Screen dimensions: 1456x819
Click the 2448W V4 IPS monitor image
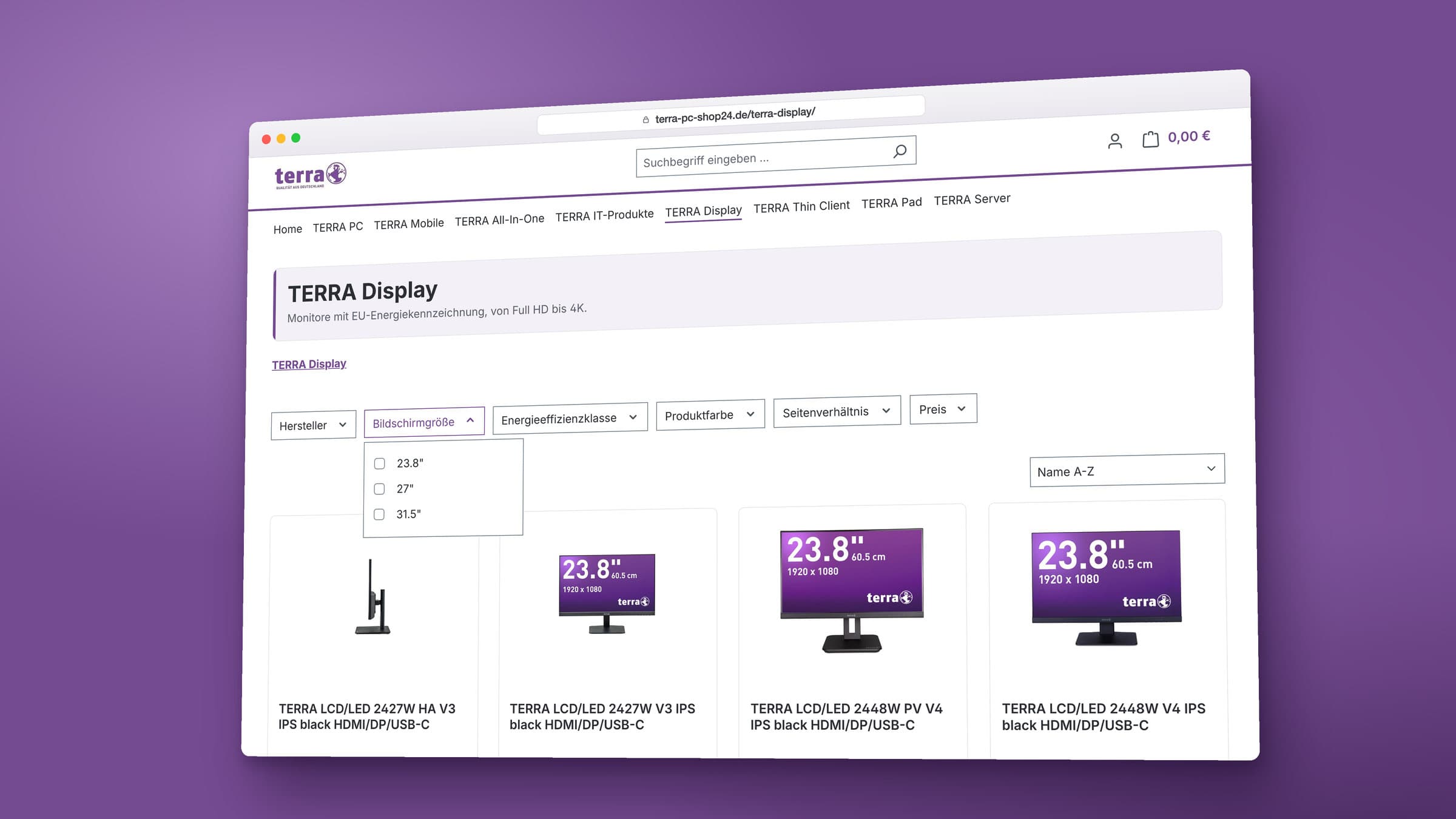click(1107, 588)
